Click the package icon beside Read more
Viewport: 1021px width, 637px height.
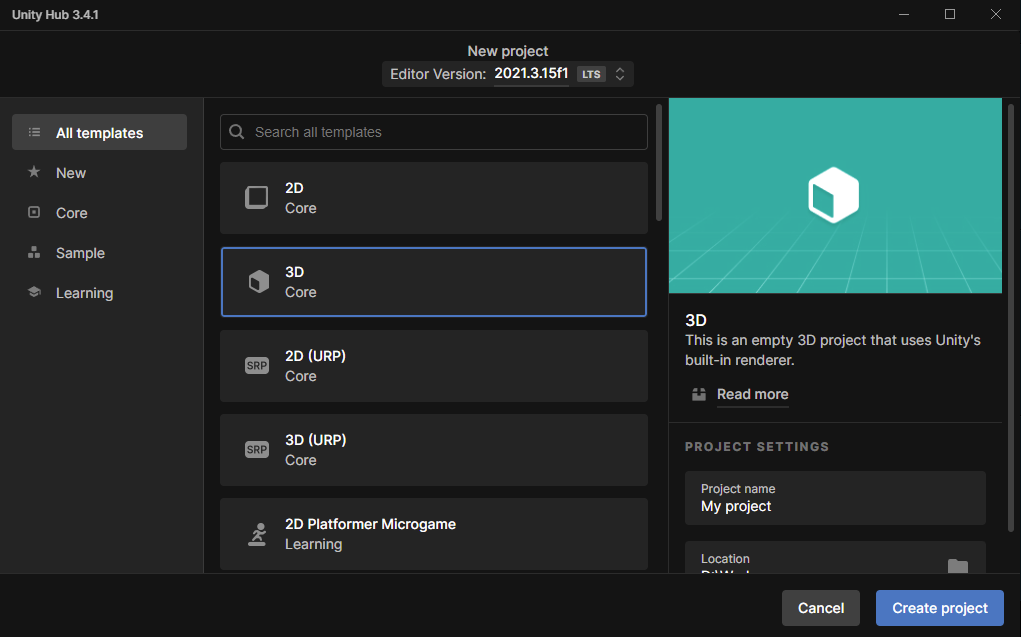[699, 394]
